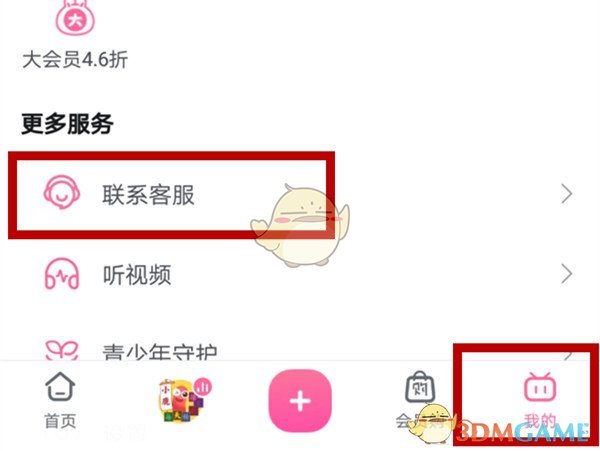Image resolution: width=600 pixels, height=451 pixels.
Task: Switch to the 首页 tab label
Action: (x=60, y=421)
